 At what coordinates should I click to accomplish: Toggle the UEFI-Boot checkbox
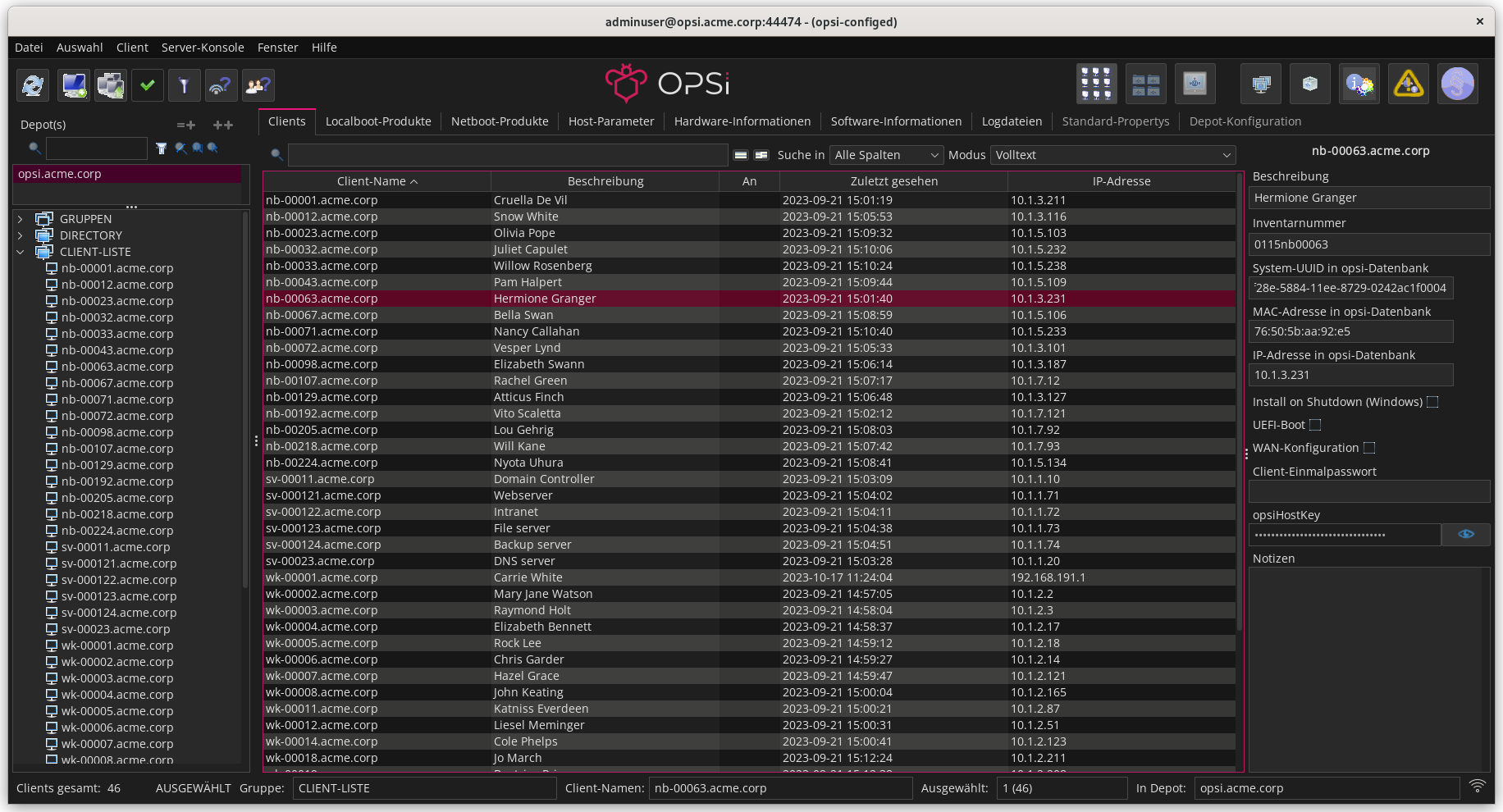tap(1315, 425)
